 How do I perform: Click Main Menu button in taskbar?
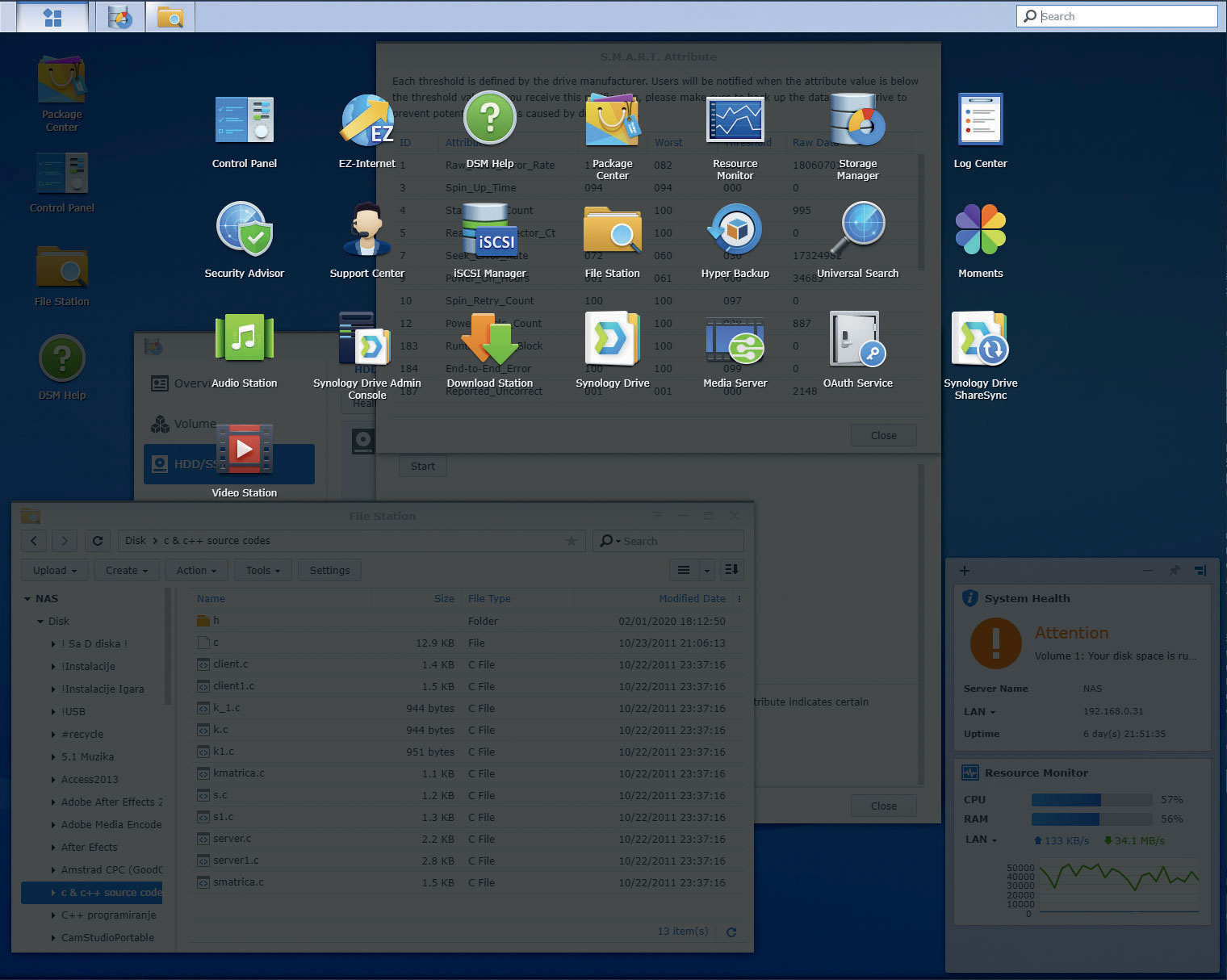52,17
